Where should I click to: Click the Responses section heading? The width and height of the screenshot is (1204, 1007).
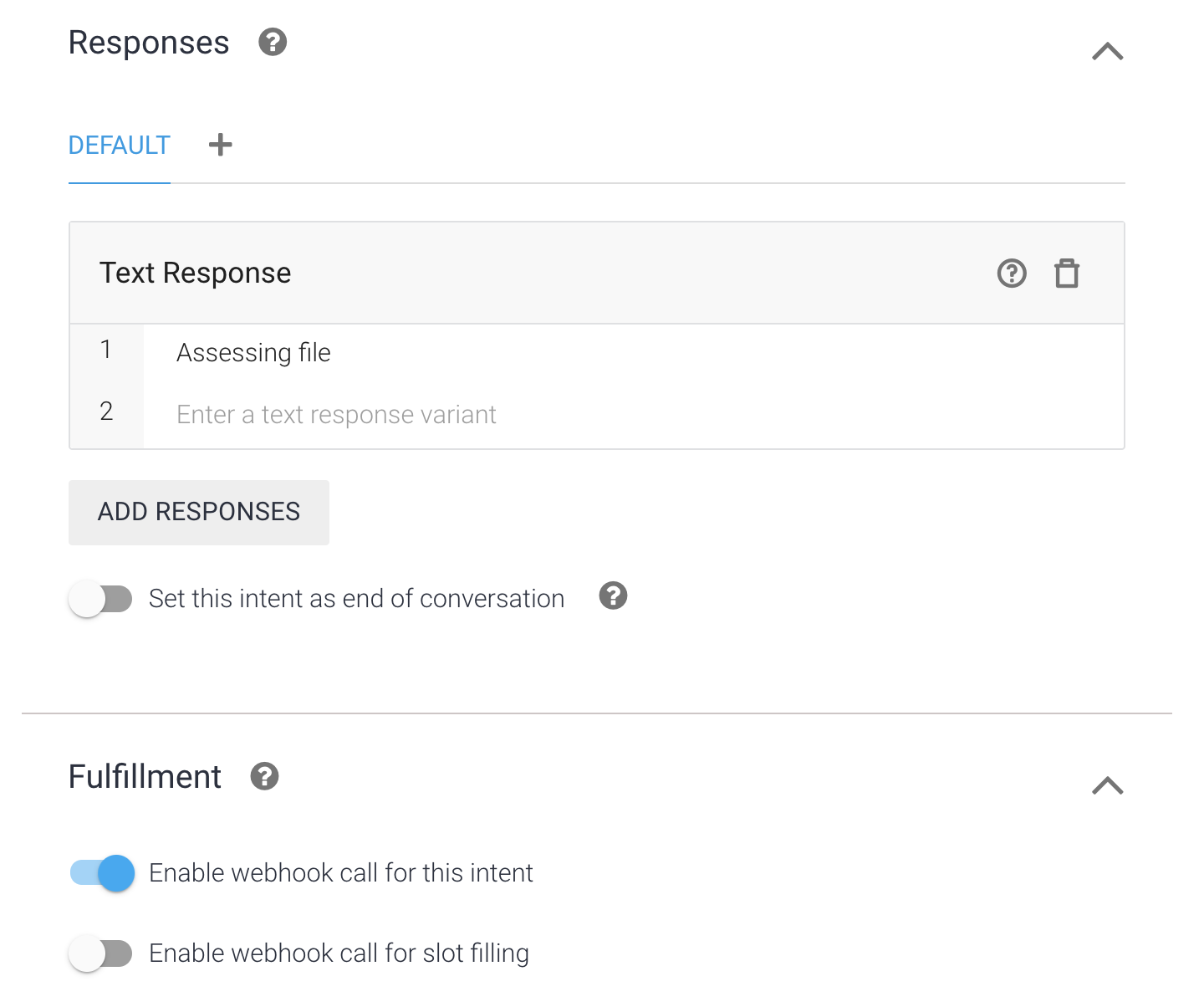click(149, 43)
